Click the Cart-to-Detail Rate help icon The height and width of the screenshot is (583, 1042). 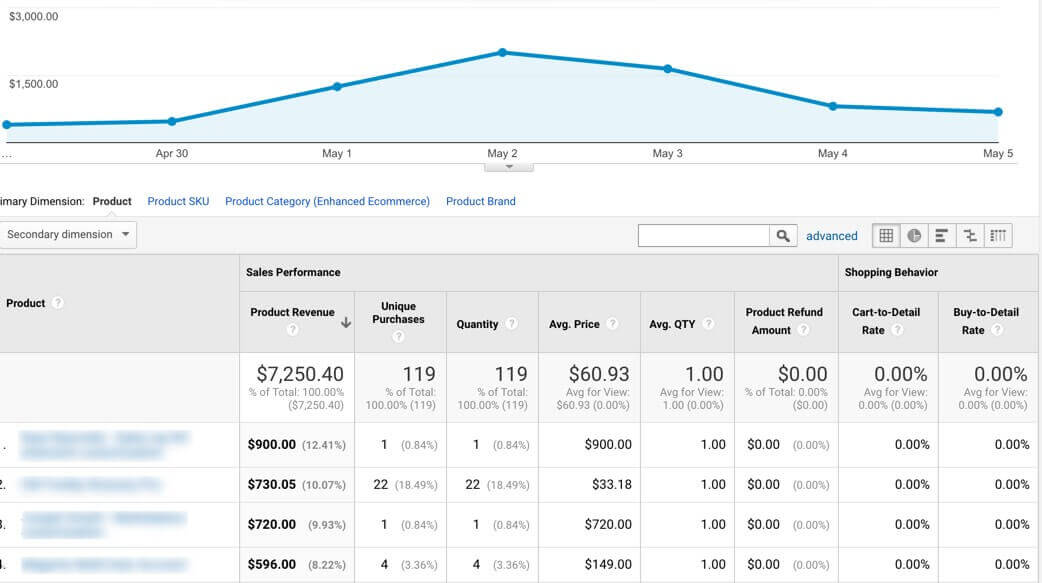(x=900, y=329)
